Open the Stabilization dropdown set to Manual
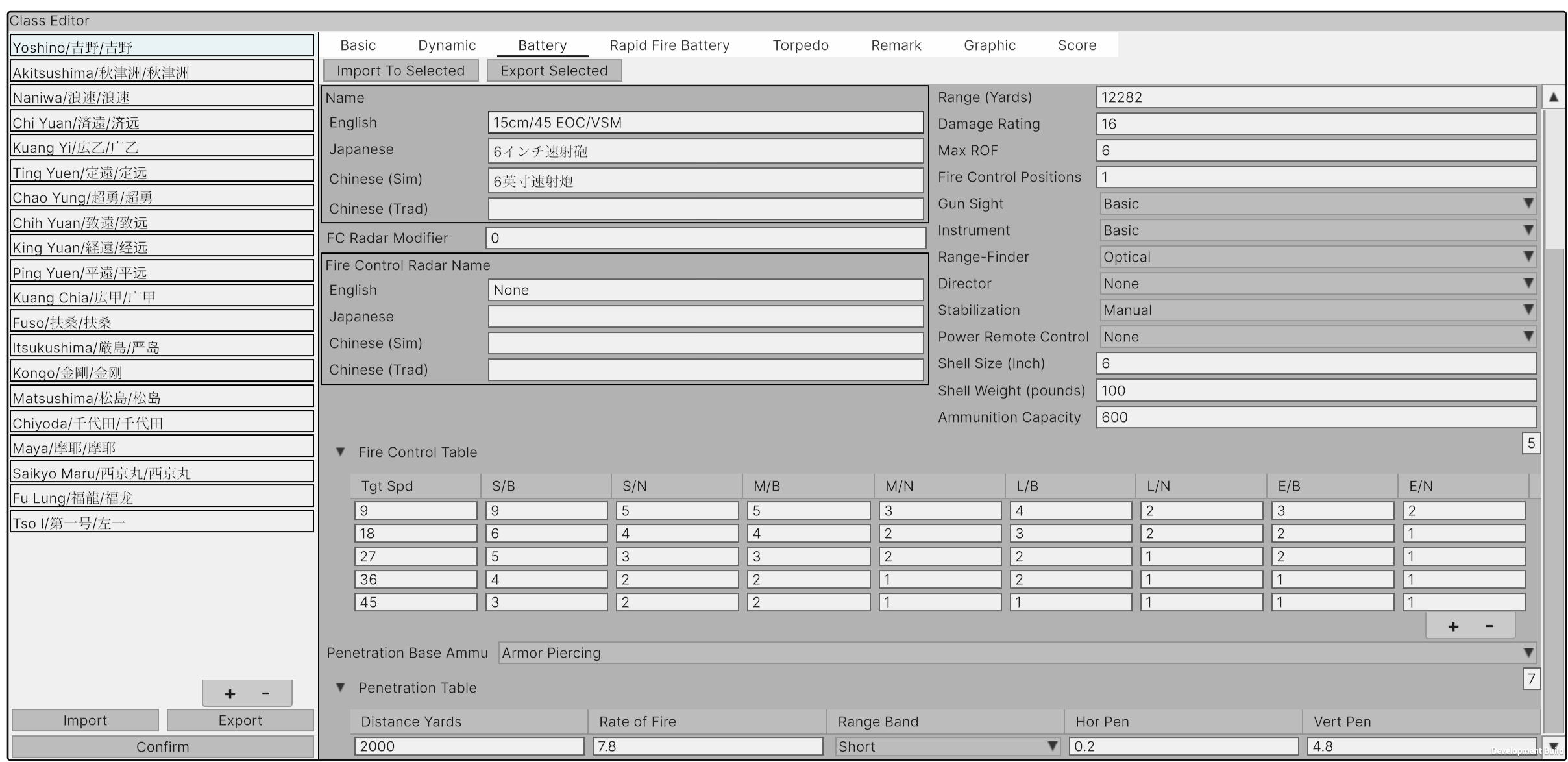1568x762 pixels. point(1317,310)
